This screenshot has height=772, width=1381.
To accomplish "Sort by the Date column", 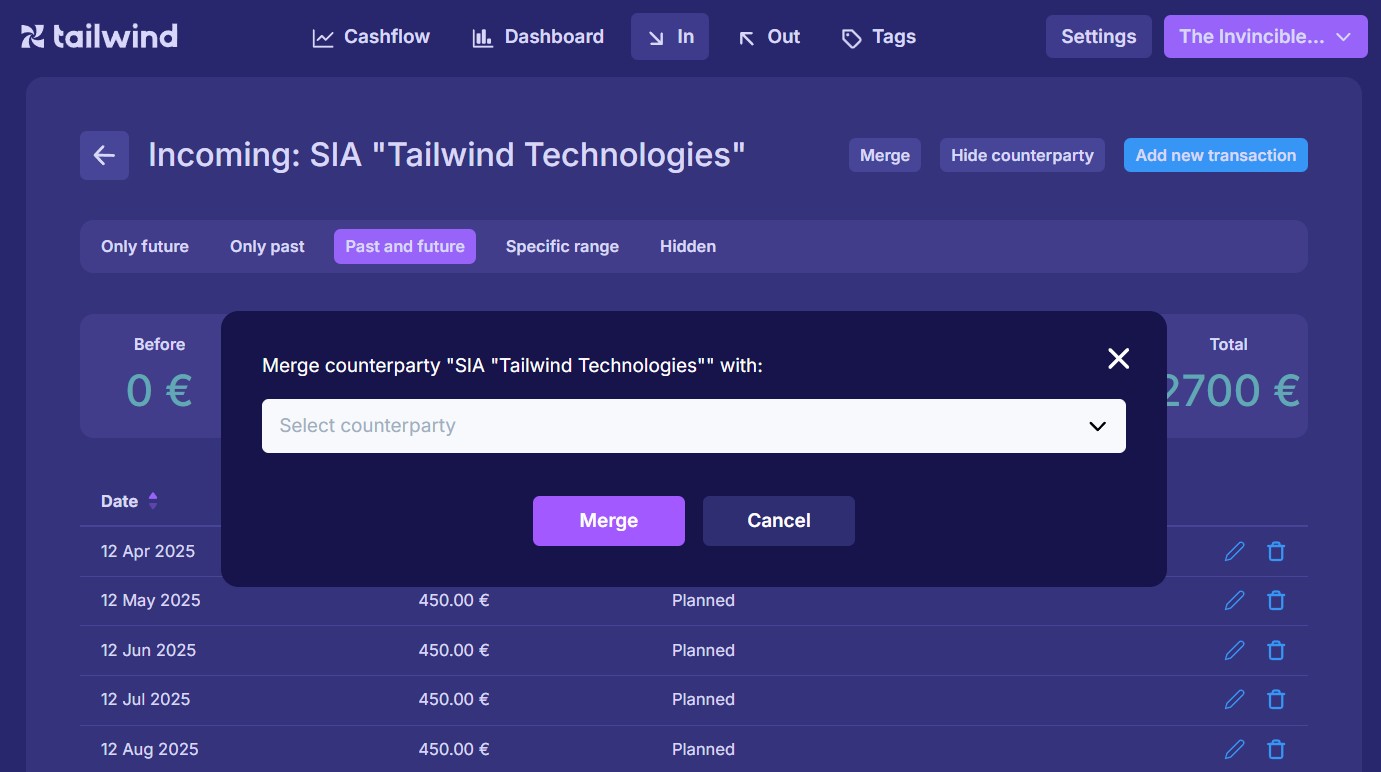I will point(129,501).
